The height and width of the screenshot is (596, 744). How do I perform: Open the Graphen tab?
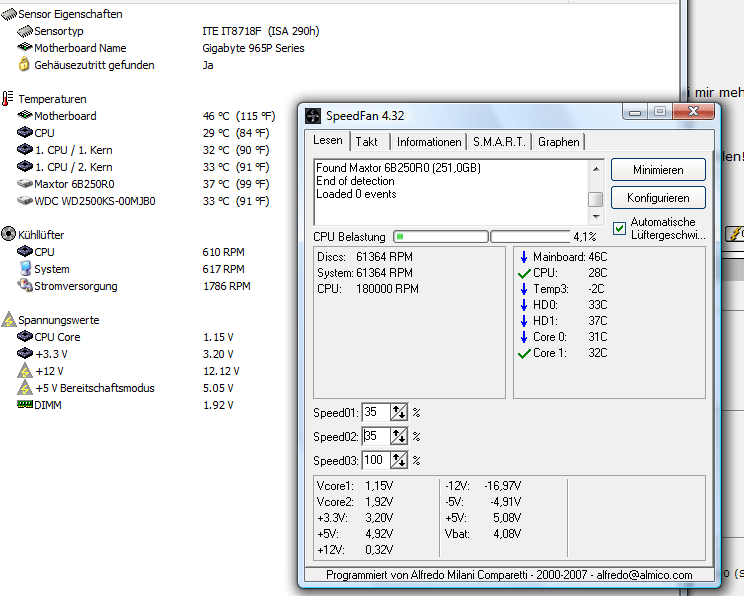click(558, 142)
